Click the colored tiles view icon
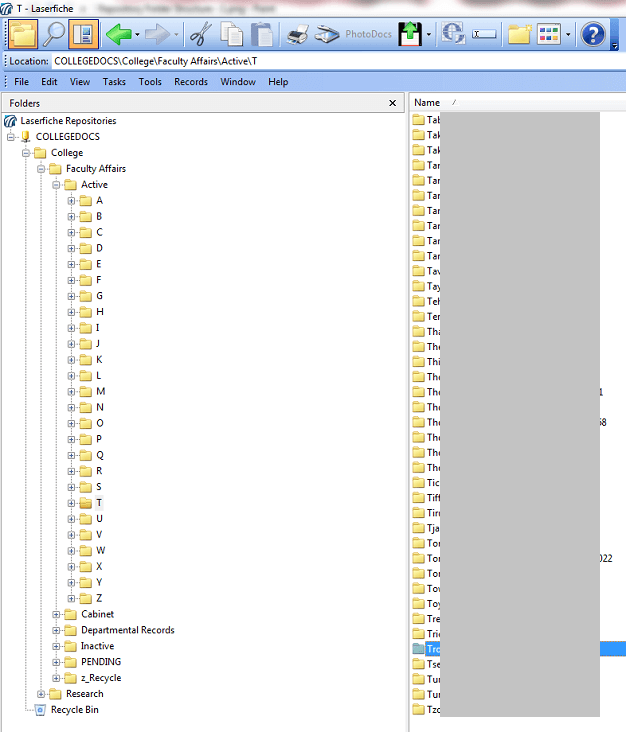 (549, 34)
